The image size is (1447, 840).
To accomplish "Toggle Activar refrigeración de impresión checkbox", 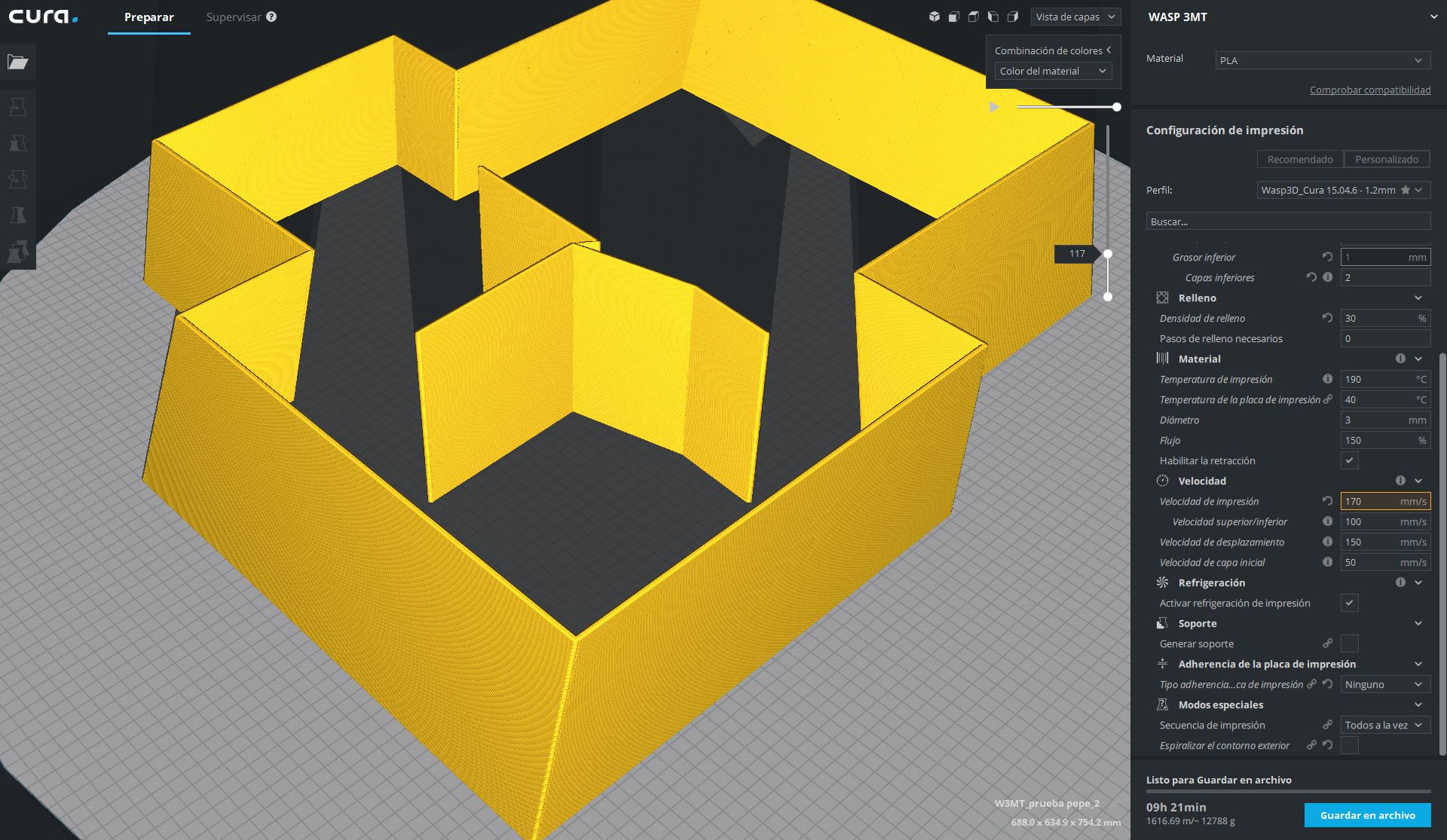I will [x=1350, y=603].
